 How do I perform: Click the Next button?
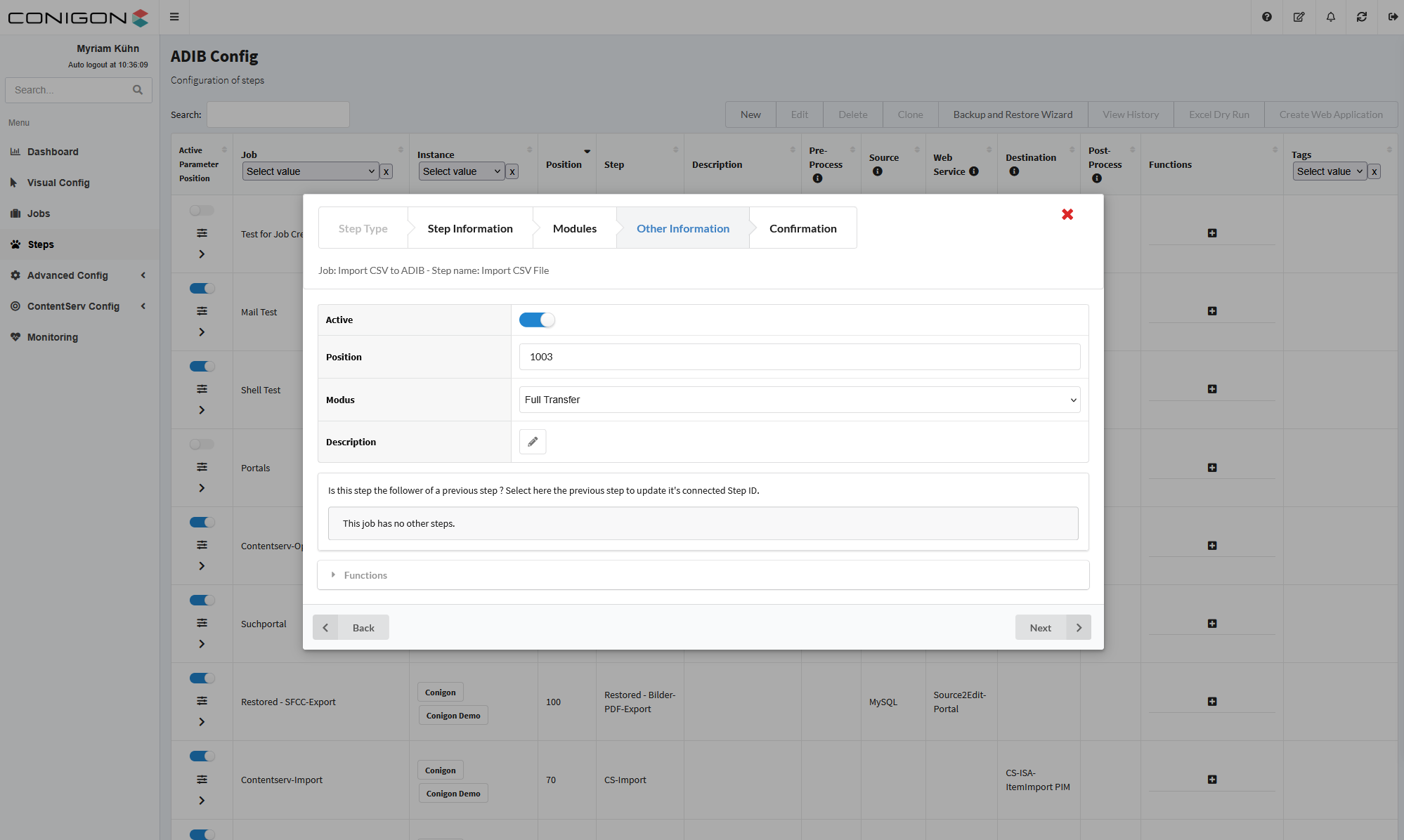click(1052, 628)
